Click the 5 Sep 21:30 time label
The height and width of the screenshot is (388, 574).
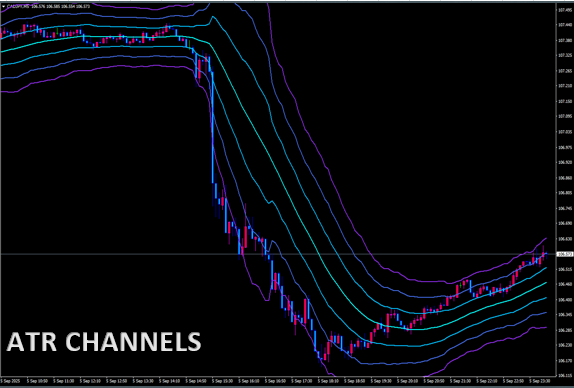461,381
